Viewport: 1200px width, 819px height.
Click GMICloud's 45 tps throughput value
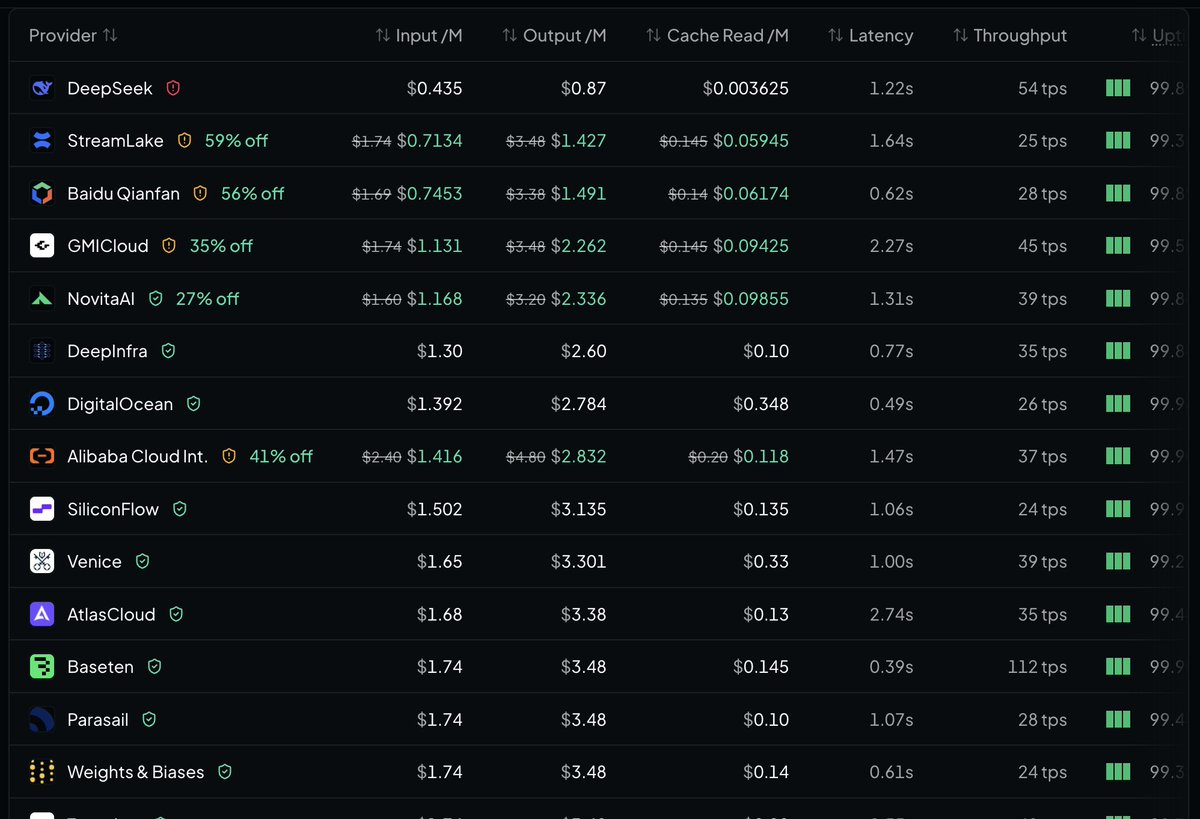pyautogui.click(x=1043, y=246)
